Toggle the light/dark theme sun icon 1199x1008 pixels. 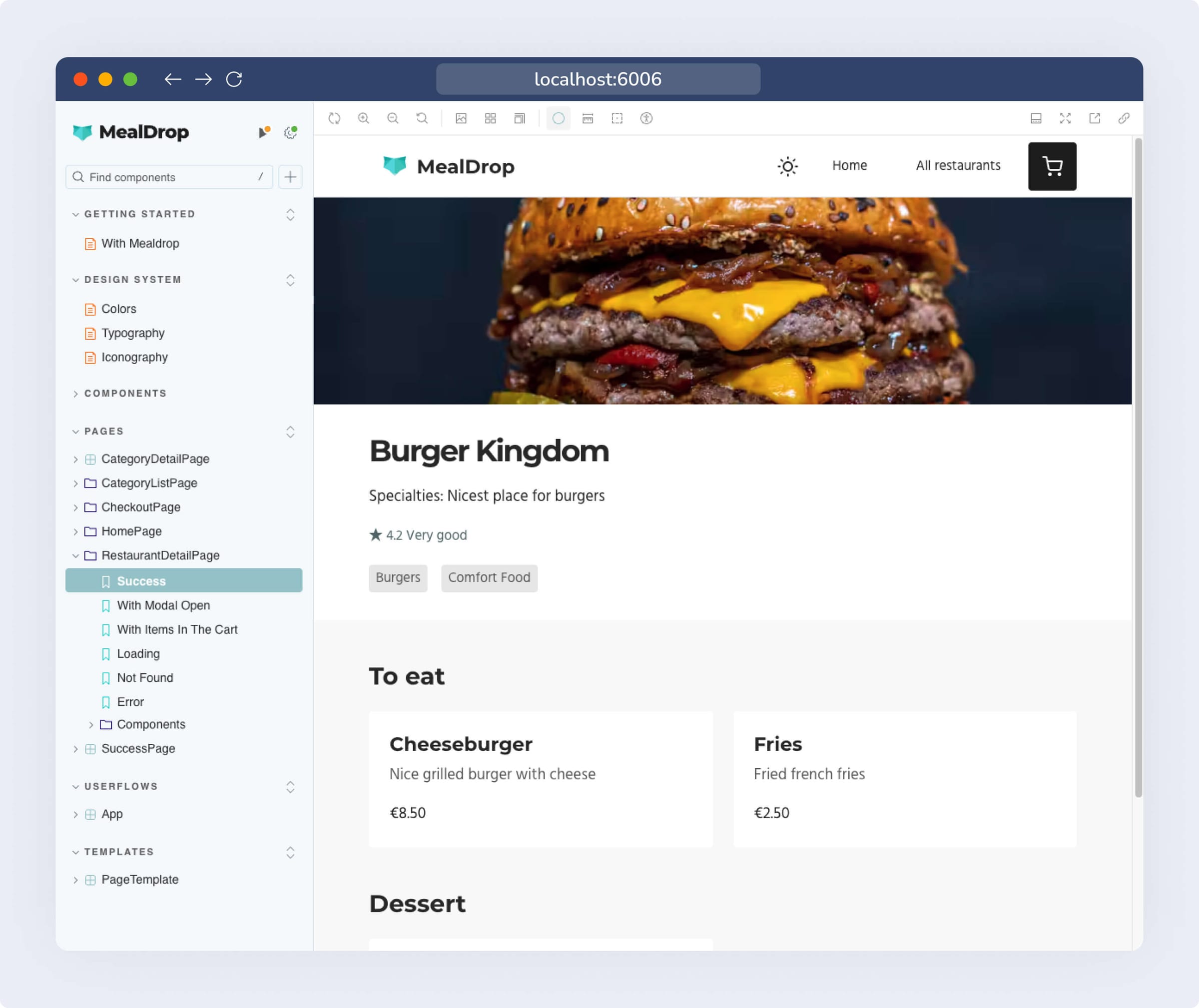tap(787, 166)
